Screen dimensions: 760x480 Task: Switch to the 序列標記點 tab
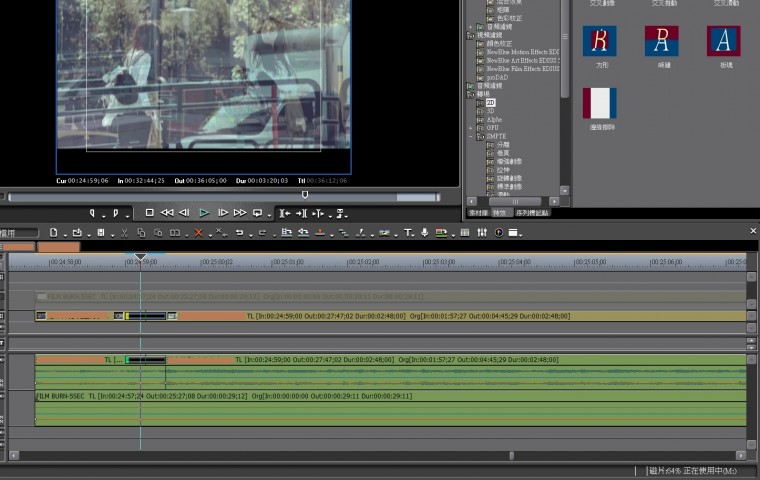[x=532, y=213]
